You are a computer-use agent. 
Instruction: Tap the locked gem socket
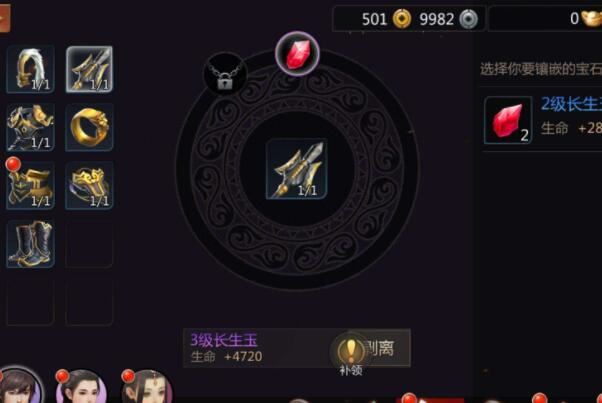[x=225, y=74]
